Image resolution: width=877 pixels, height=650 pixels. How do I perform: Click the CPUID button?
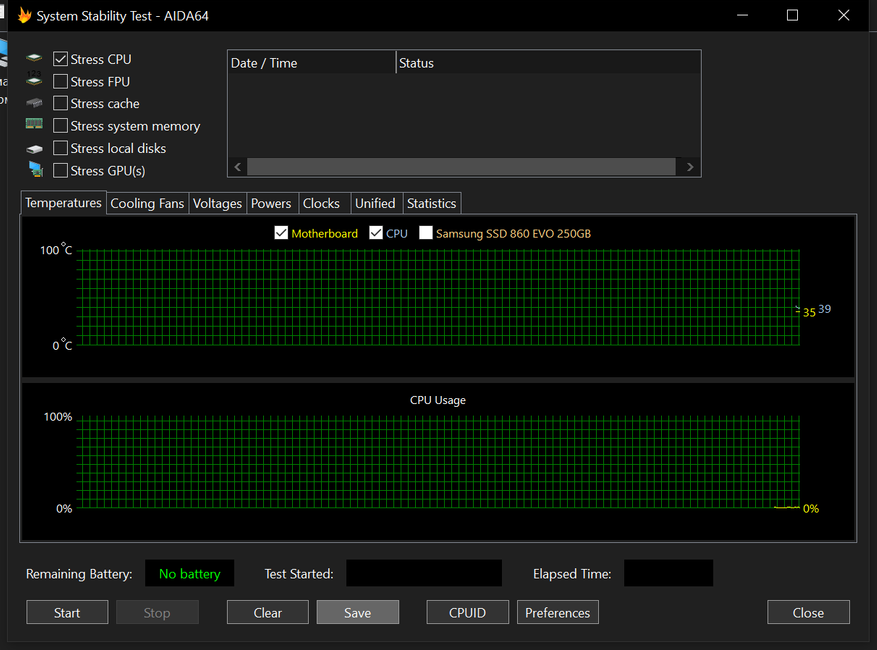[x=467, y=613]
